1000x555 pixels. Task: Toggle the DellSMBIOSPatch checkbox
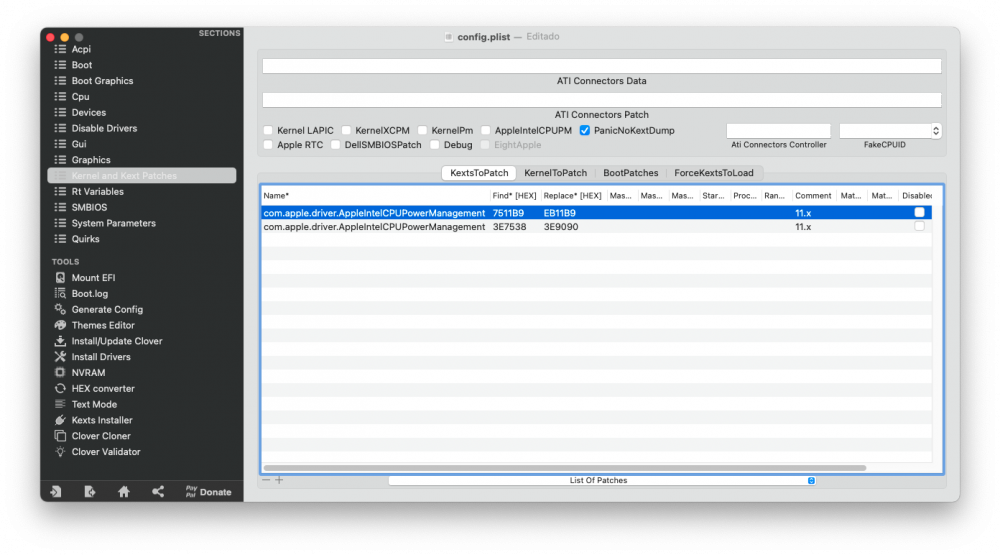pos(335,145)
